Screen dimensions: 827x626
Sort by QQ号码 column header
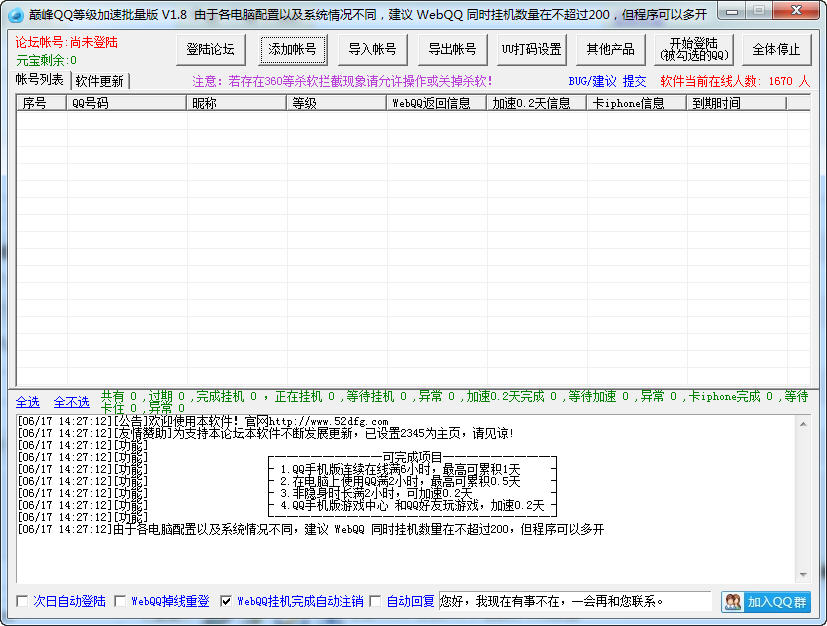[x=126, y=103]
